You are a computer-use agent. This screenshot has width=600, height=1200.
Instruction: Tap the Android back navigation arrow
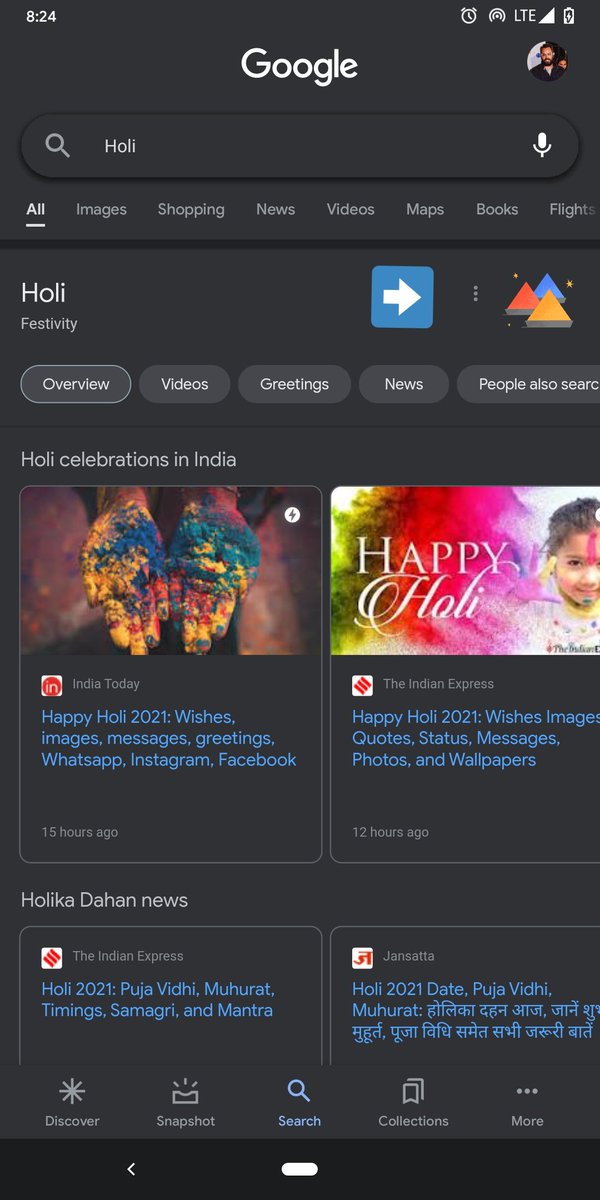(131, 1169)
